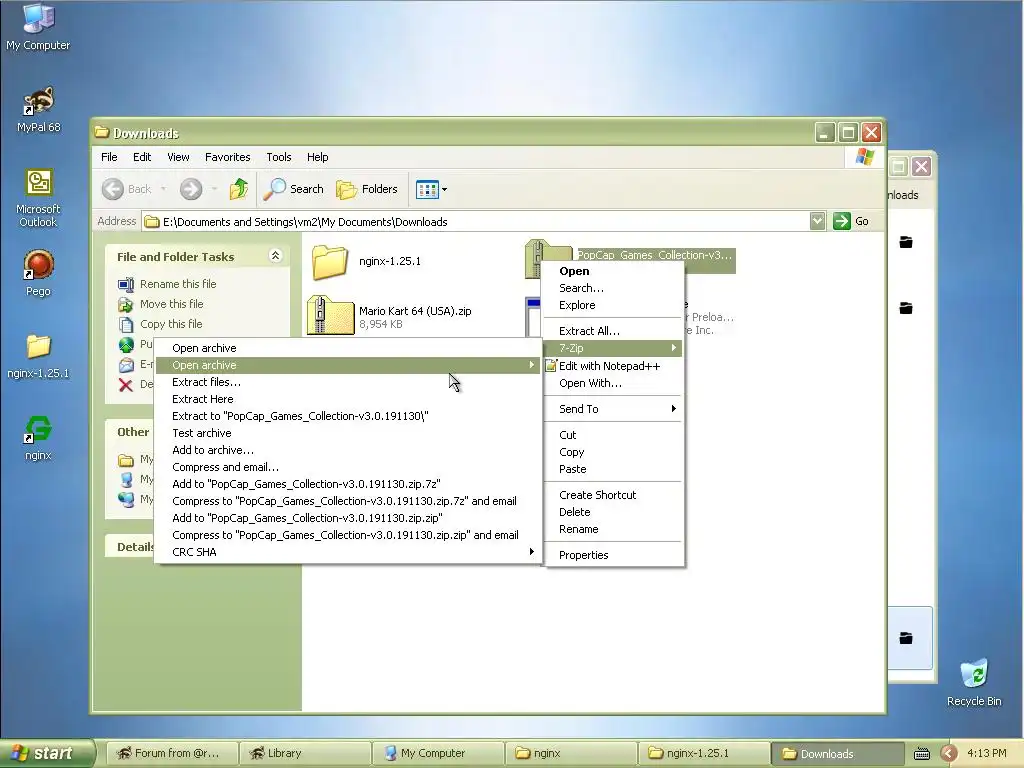The height and width of the screenshot is (768, 1024).
Task: Choose Rename in the context menu
Action: click(613, 529)
